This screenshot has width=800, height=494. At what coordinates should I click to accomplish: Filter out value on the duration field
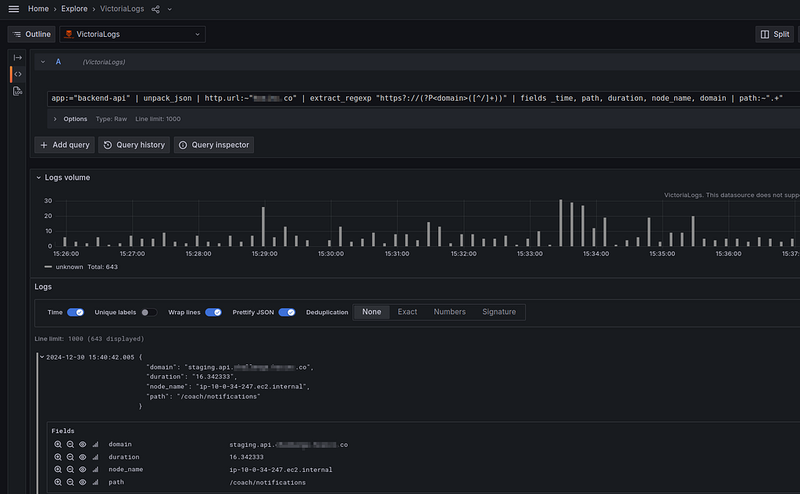[71, 457]
